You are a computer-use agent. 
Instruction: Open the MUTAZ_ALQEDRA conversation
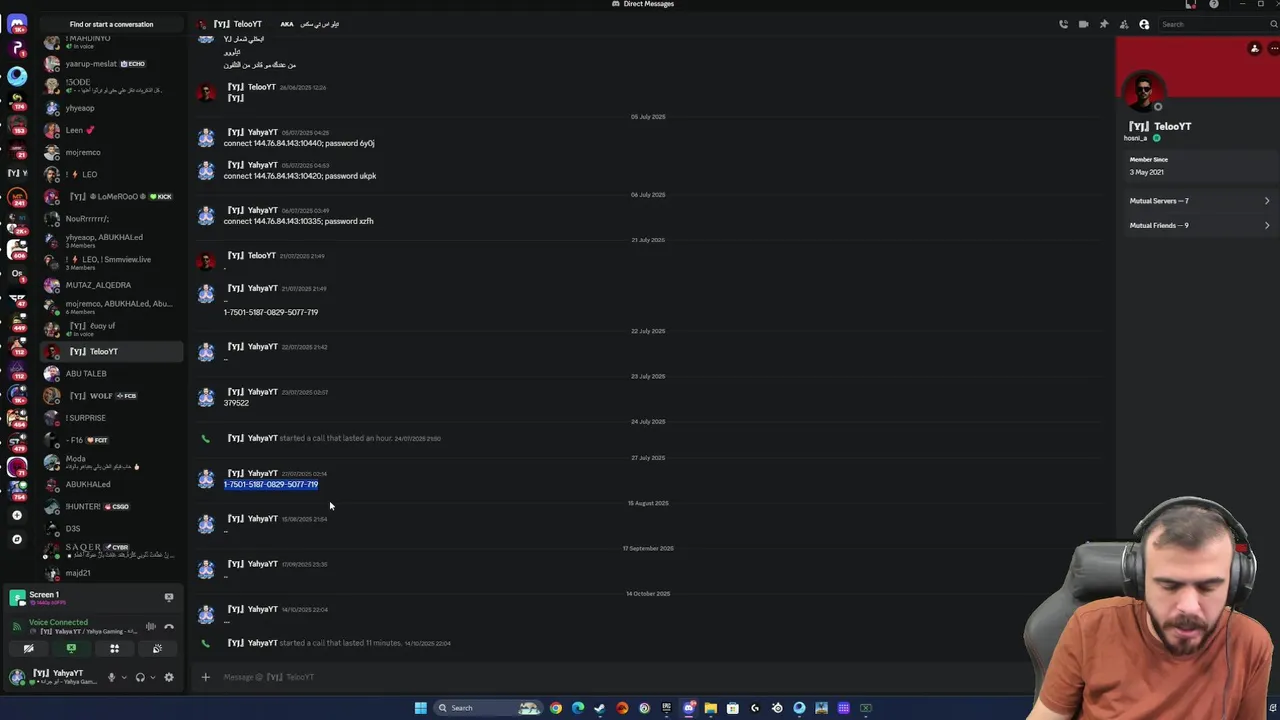111,285
